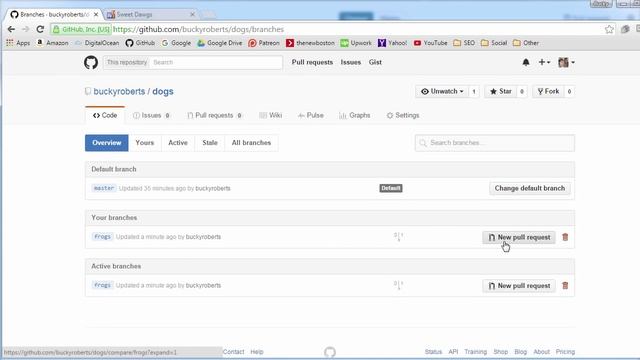The height and width of the screenshot is (360, 640).
Task: Open Issues in top navigation
Action: 351,62
